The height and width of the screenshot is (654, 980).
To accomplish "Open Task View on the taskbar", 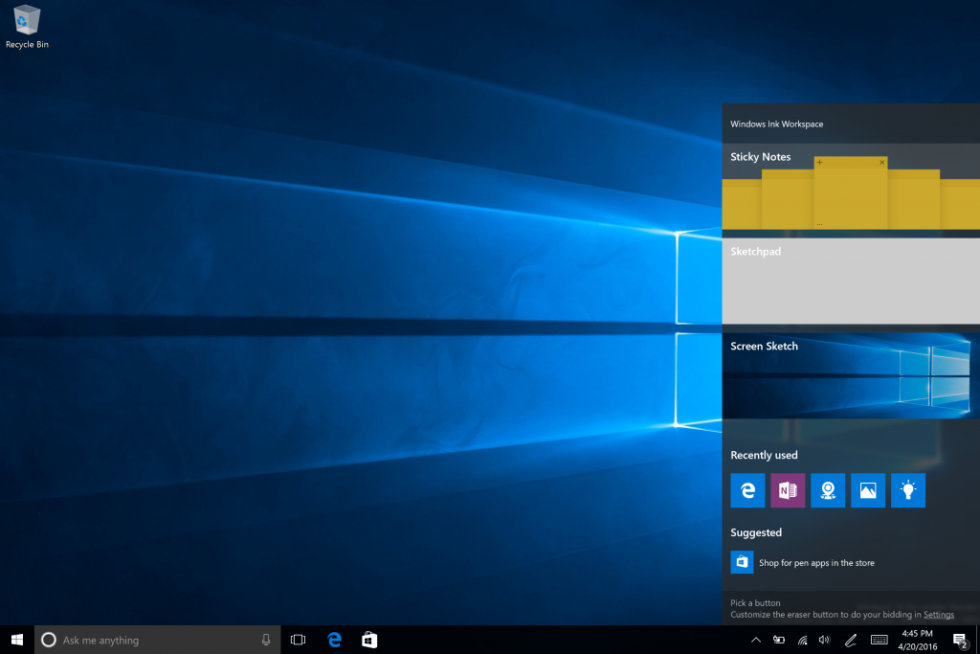I will click(x=298, y=639).
